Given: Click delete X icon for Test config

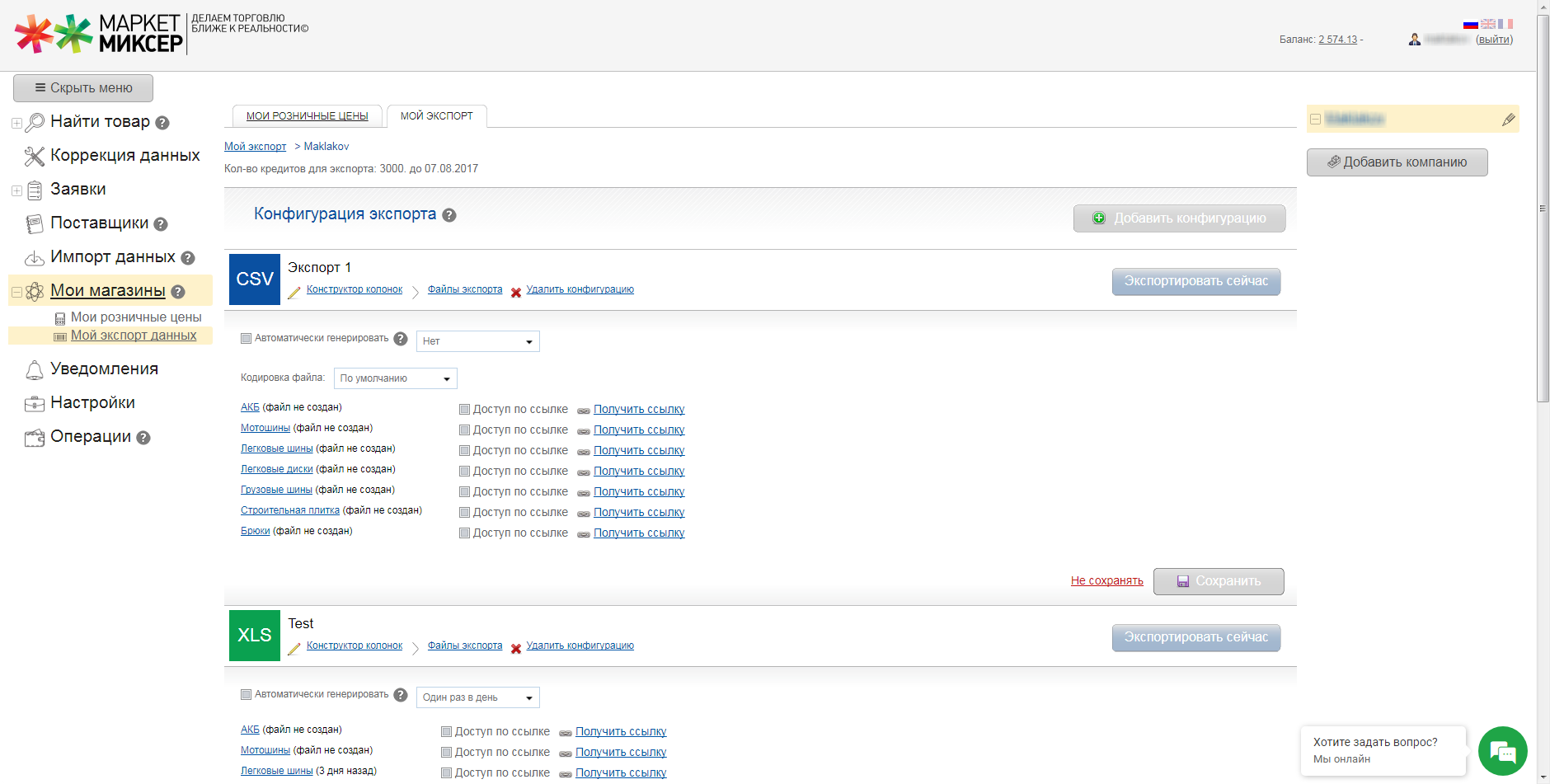Looking at the screenshot, I should 516,649.
